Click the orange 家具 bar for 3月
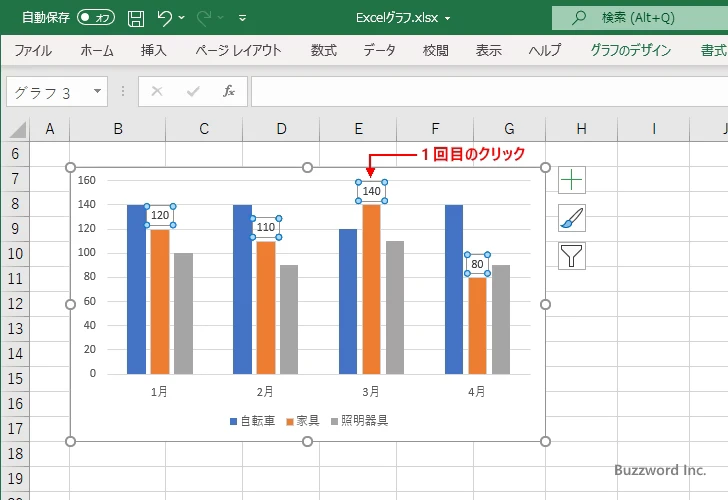 [x=371, y=290]
